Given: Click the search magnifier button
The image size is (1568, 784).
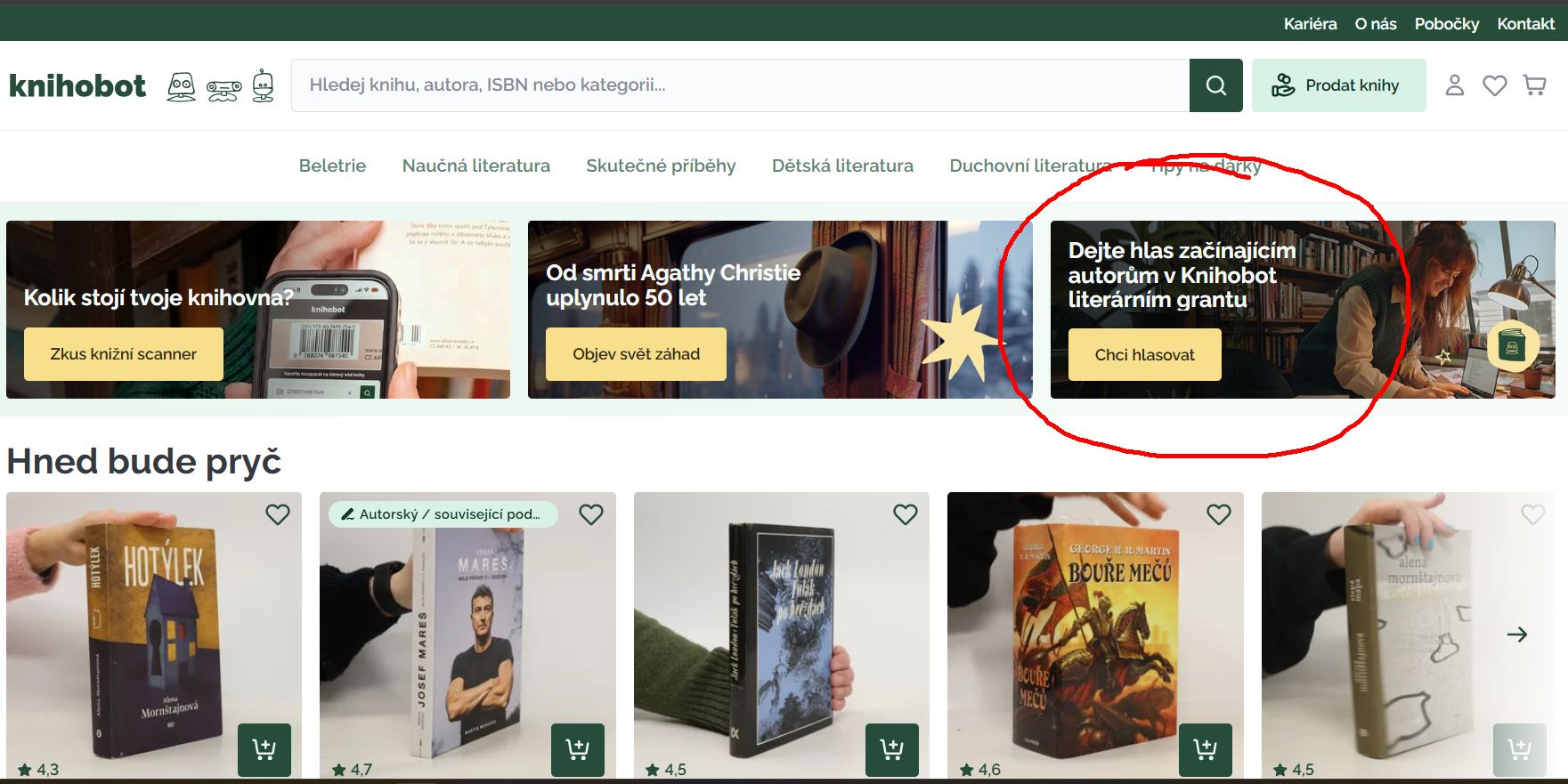Looking at the screenshot, I should pos(1215,85).
